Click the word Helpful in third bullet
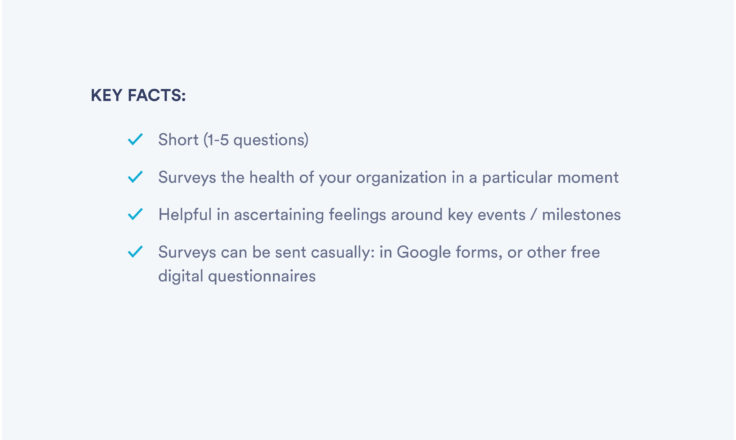Screen dimensions: 736x440 tap(185, 215)
